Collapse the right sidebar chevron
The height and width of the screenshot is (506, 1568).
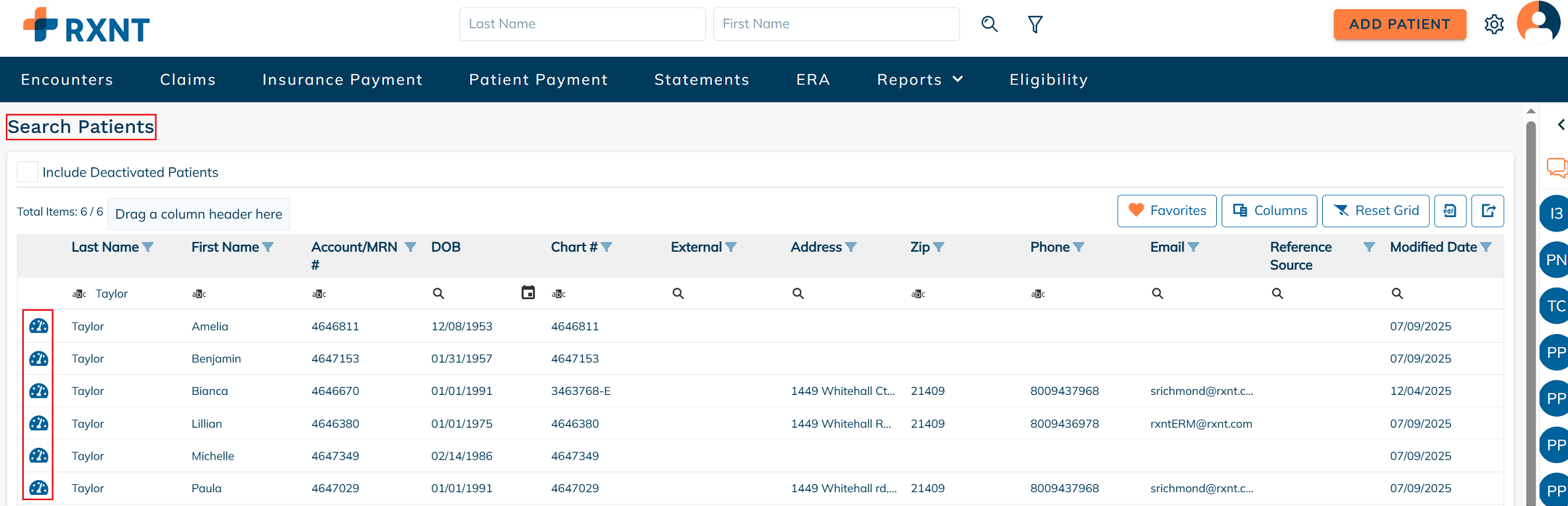(1560, 124)
